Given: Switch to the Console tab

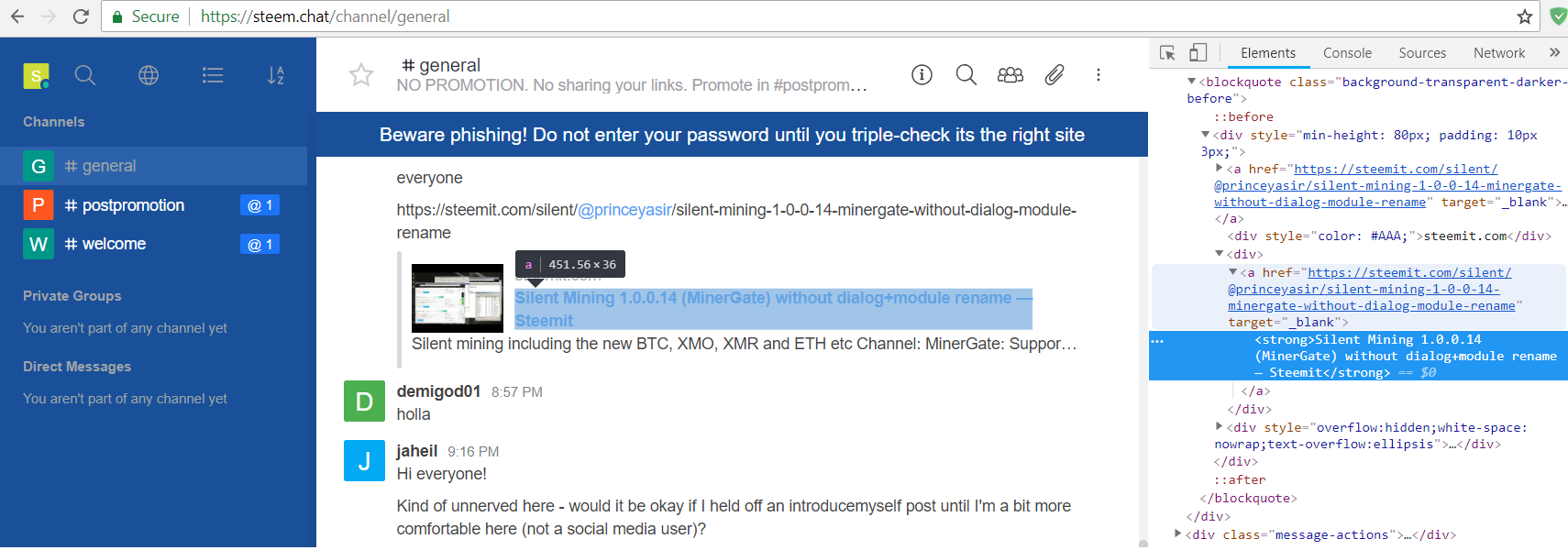Looking at the screenshot, I should coord(1347,53).
